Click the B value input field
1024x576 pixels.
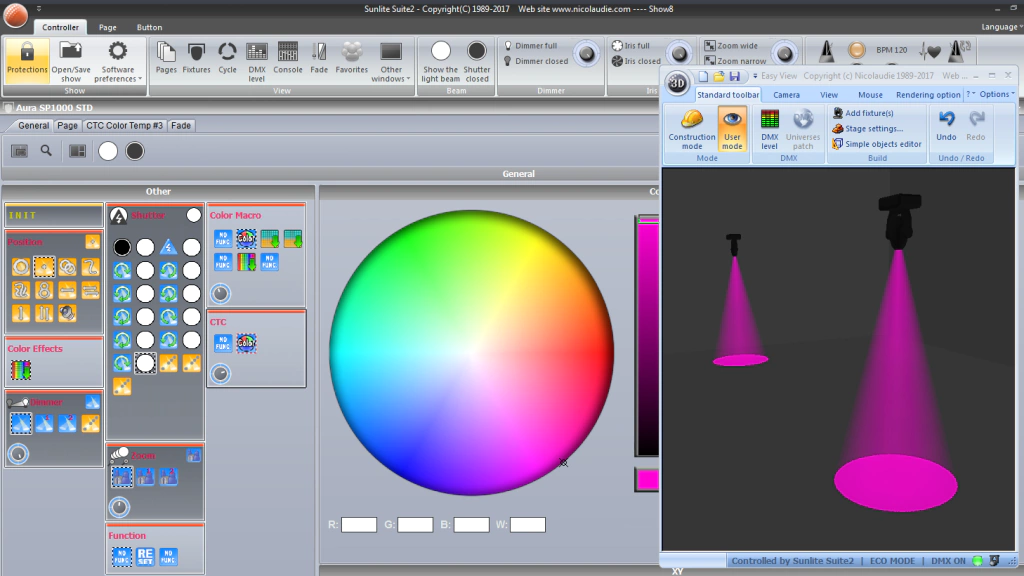coord(472,524)
